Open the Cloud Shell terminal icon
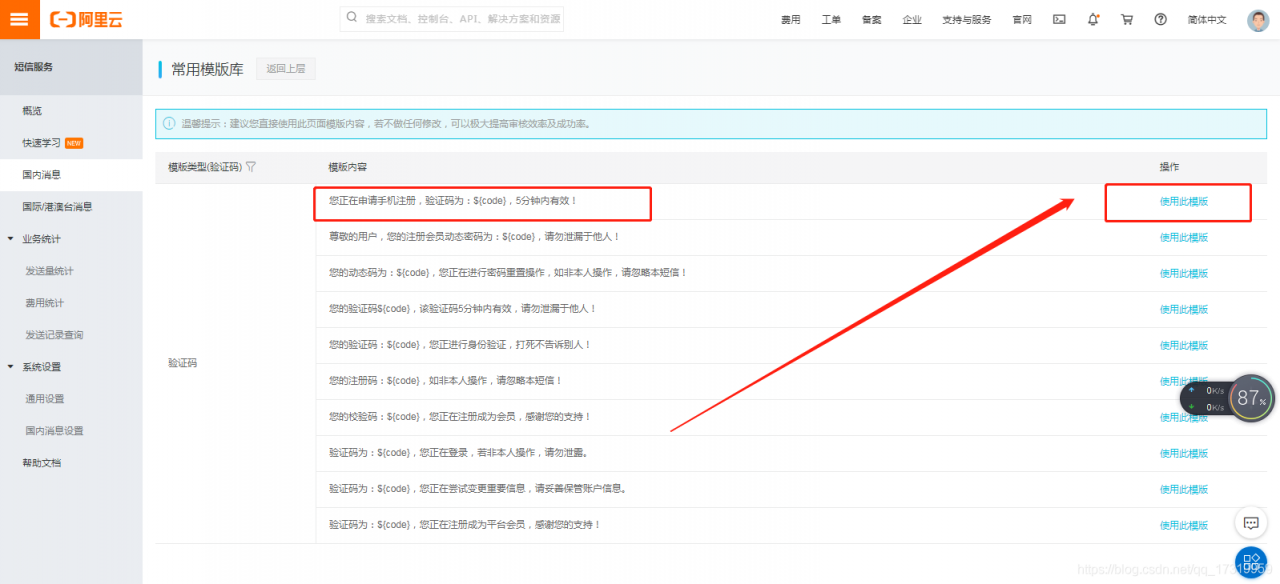 point(1059,19)
